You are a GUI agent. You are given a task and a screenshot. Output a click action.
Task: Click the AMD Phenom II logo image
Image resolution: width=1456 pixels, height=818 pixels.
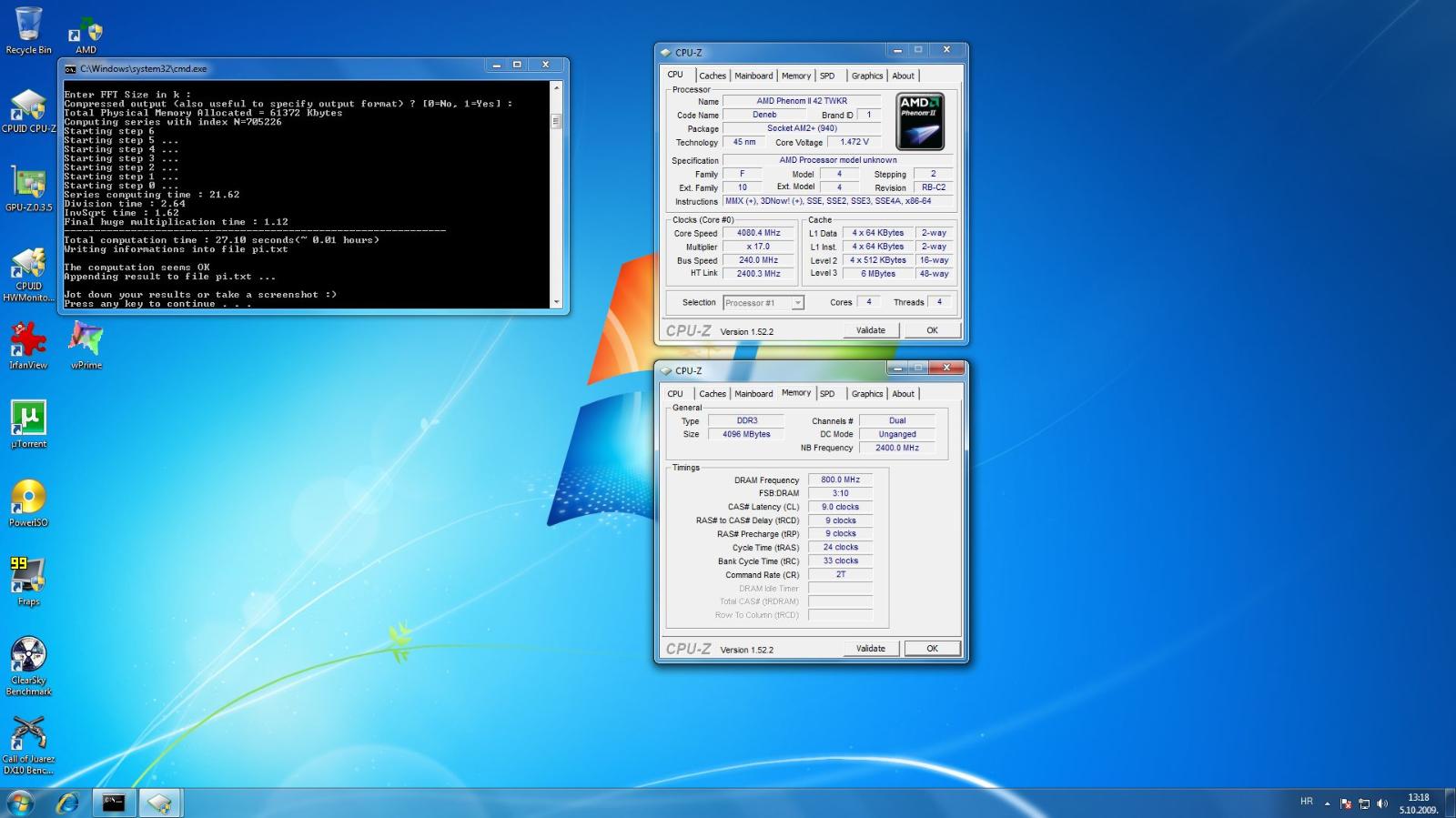pos(920,121)
